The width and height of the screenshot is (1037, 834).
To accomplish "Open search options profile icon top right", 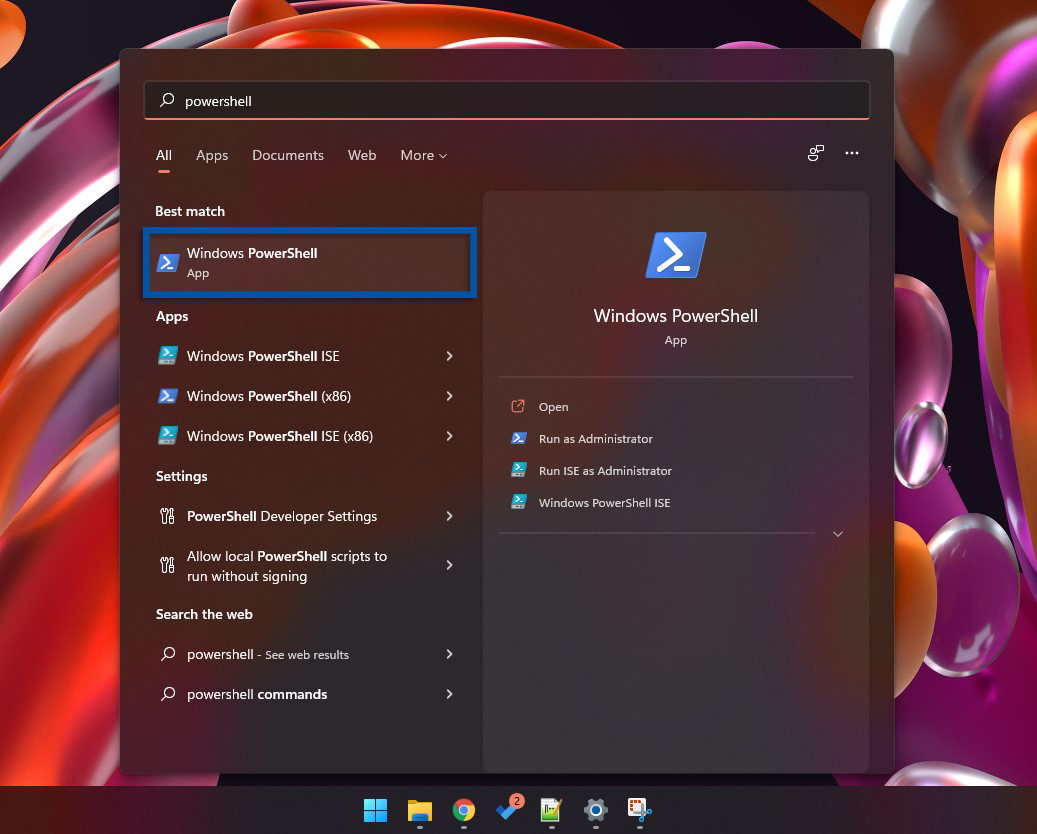I will coord(815,153).
